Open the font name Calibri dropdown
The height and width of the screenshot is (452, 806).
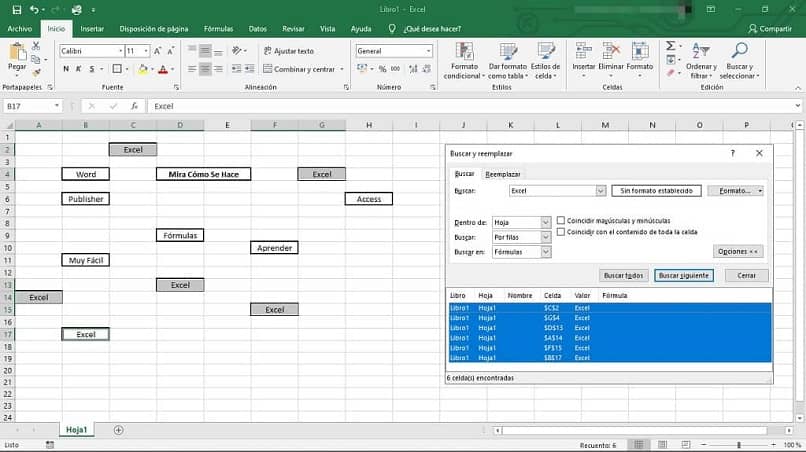coord(120,51)
